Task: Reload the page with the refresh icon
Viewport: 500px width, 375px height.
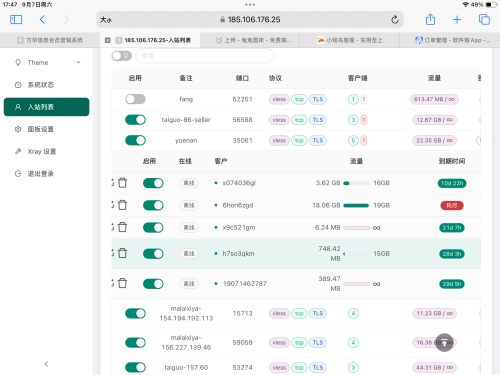Action: point(395,20)
